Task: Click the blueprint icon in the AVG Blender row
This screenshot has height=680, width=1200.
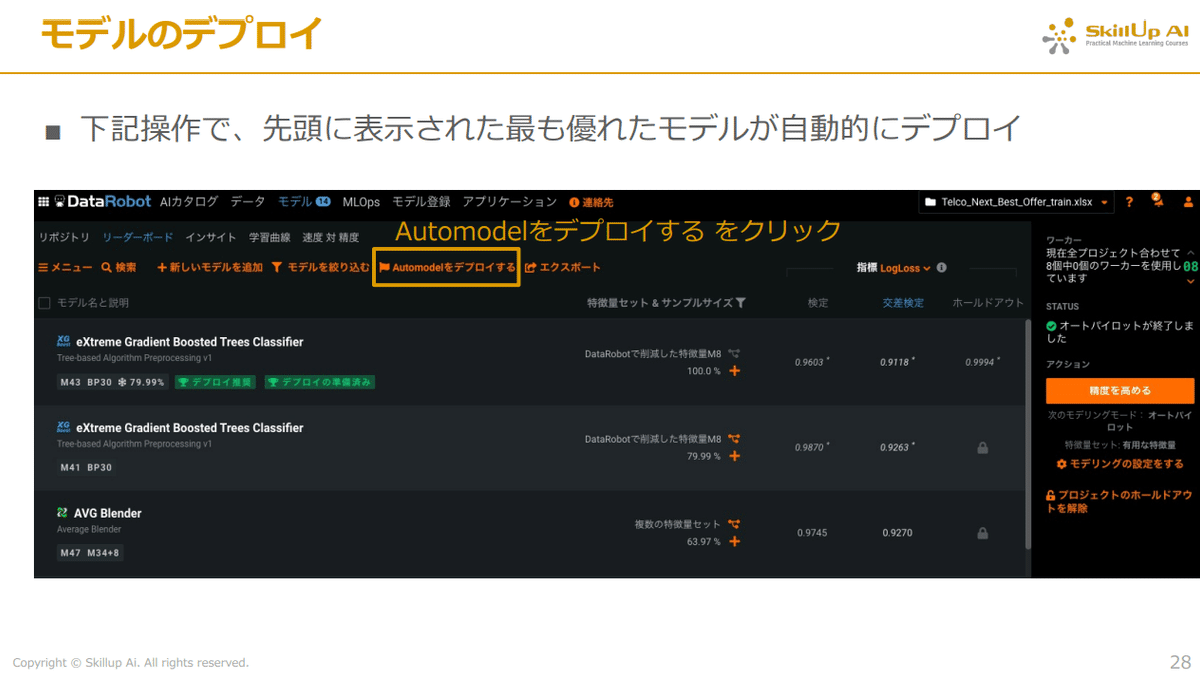Action: [734, 524]
